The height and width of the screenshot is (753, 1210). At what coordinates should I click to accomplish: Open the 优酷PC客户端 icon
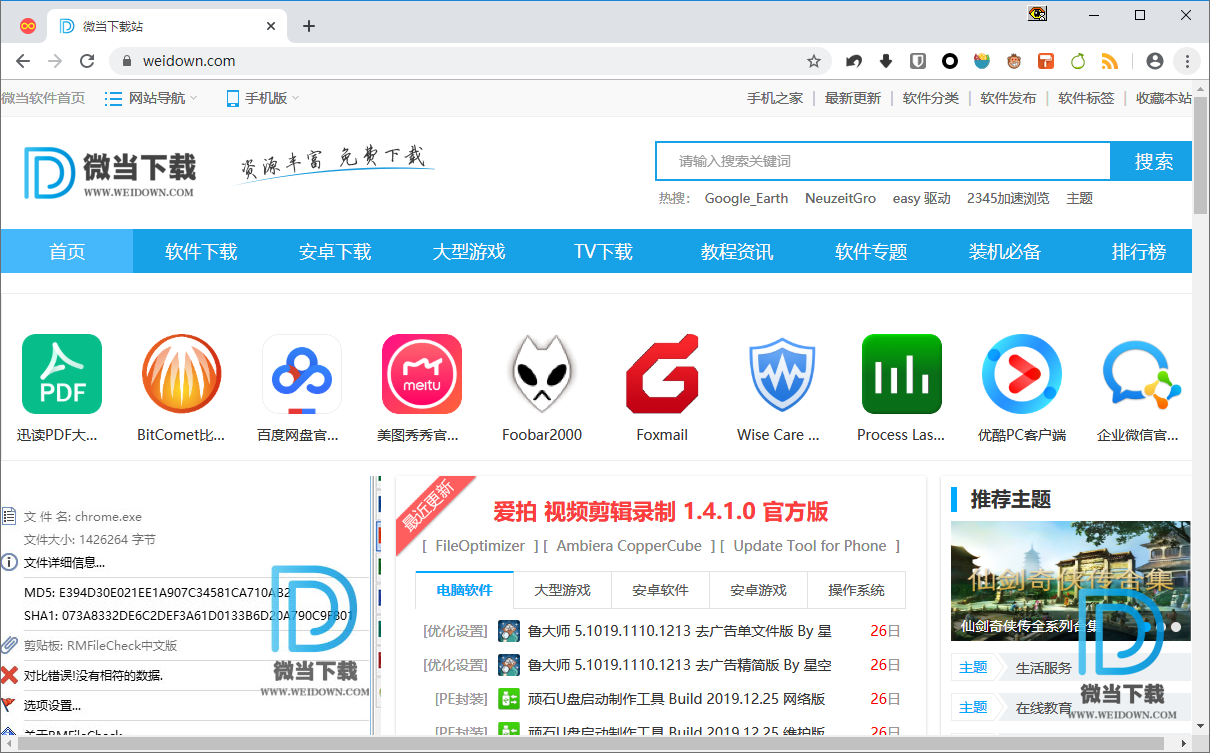1021,374
